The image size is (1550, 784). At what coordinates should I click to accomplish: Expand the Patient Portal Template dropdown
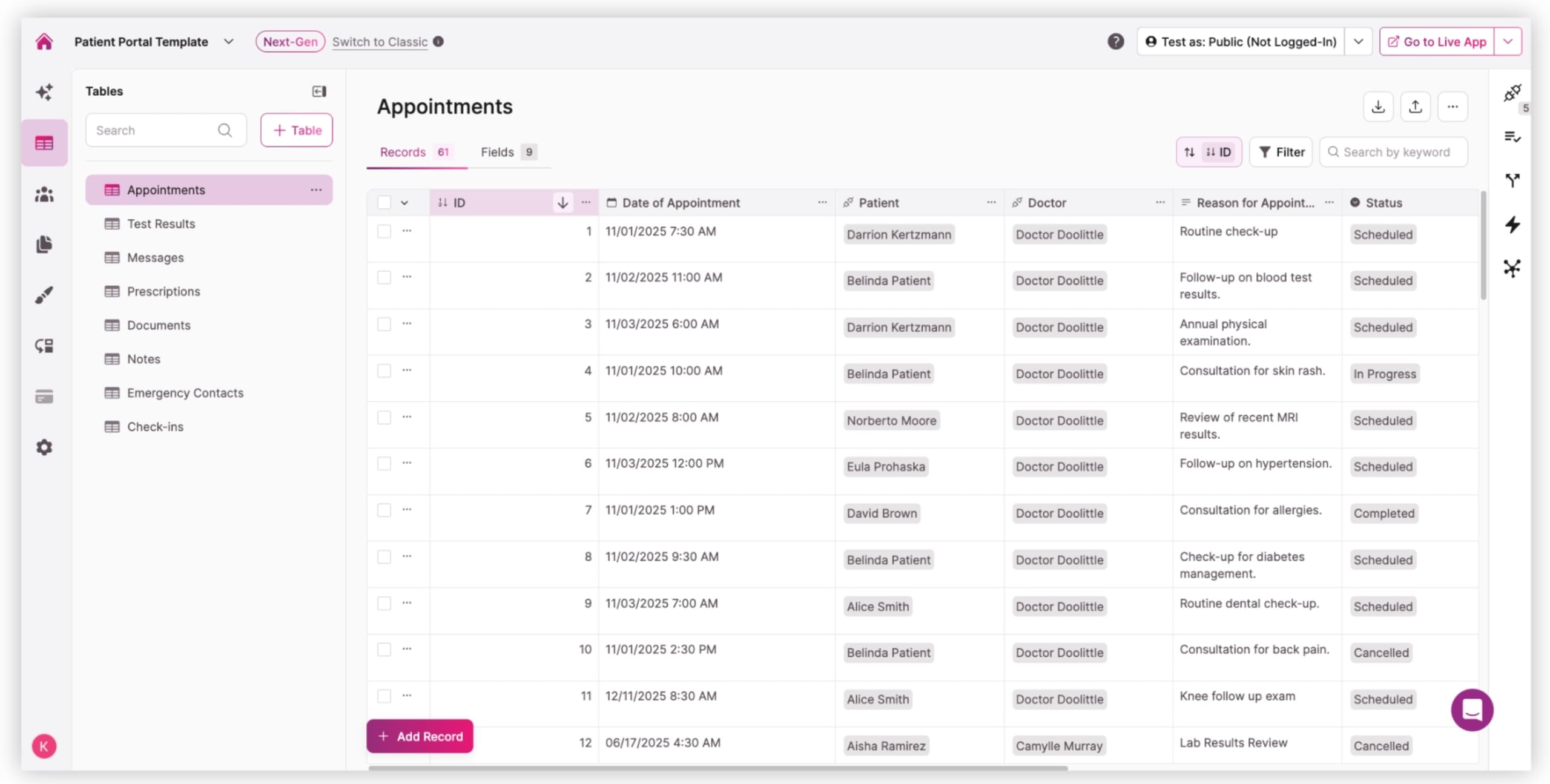(x=228, y=42)
